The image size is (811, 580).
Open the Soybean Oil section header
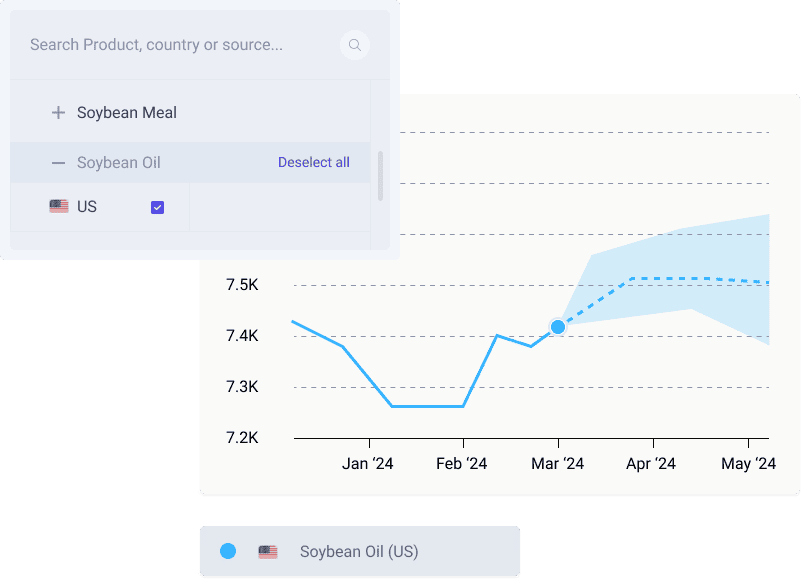119,162
